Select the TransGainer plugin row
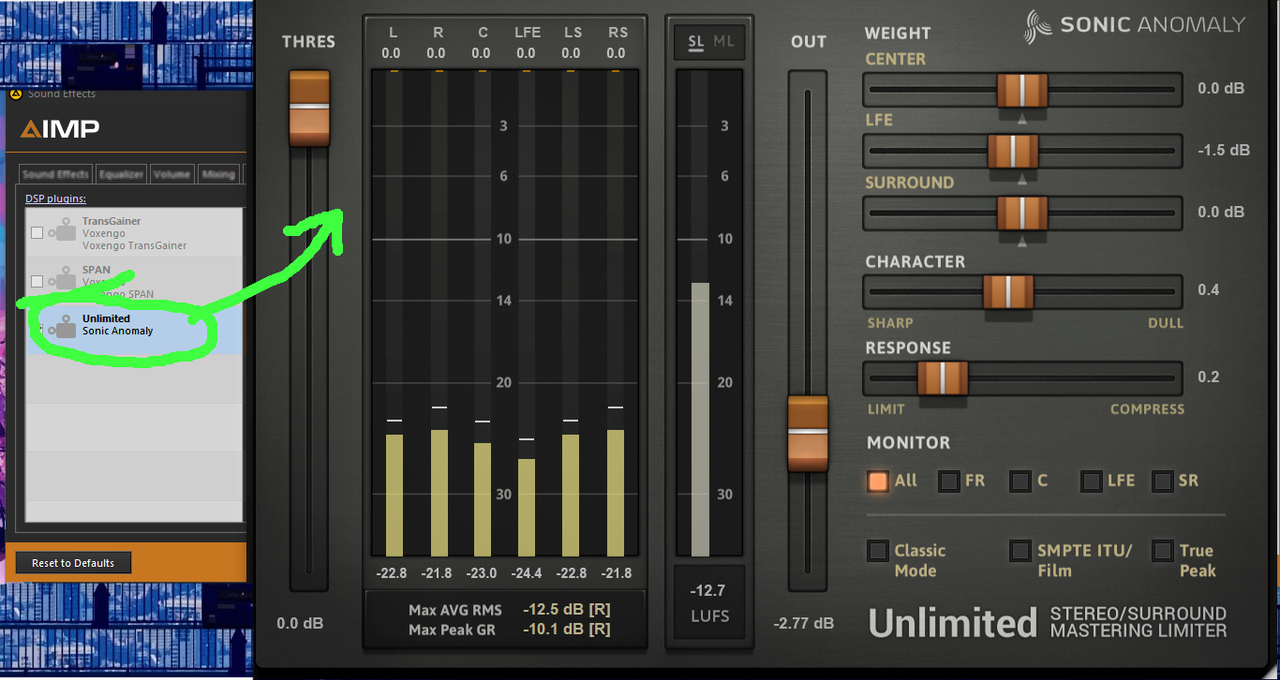1280x680 pixels. 134,232
